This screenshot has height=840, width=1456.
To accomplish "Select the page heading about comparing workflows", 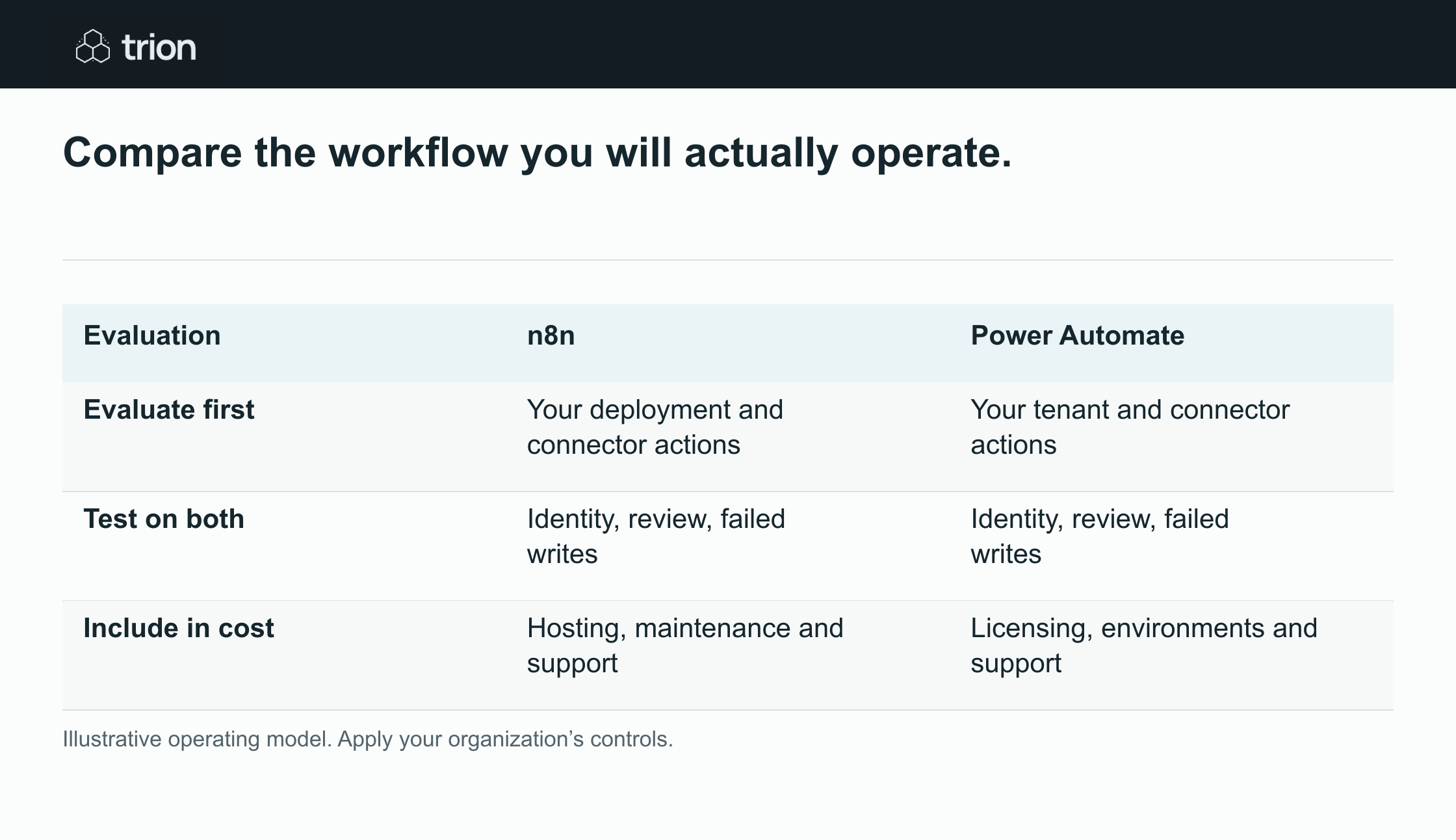I will tap(537, 153).
